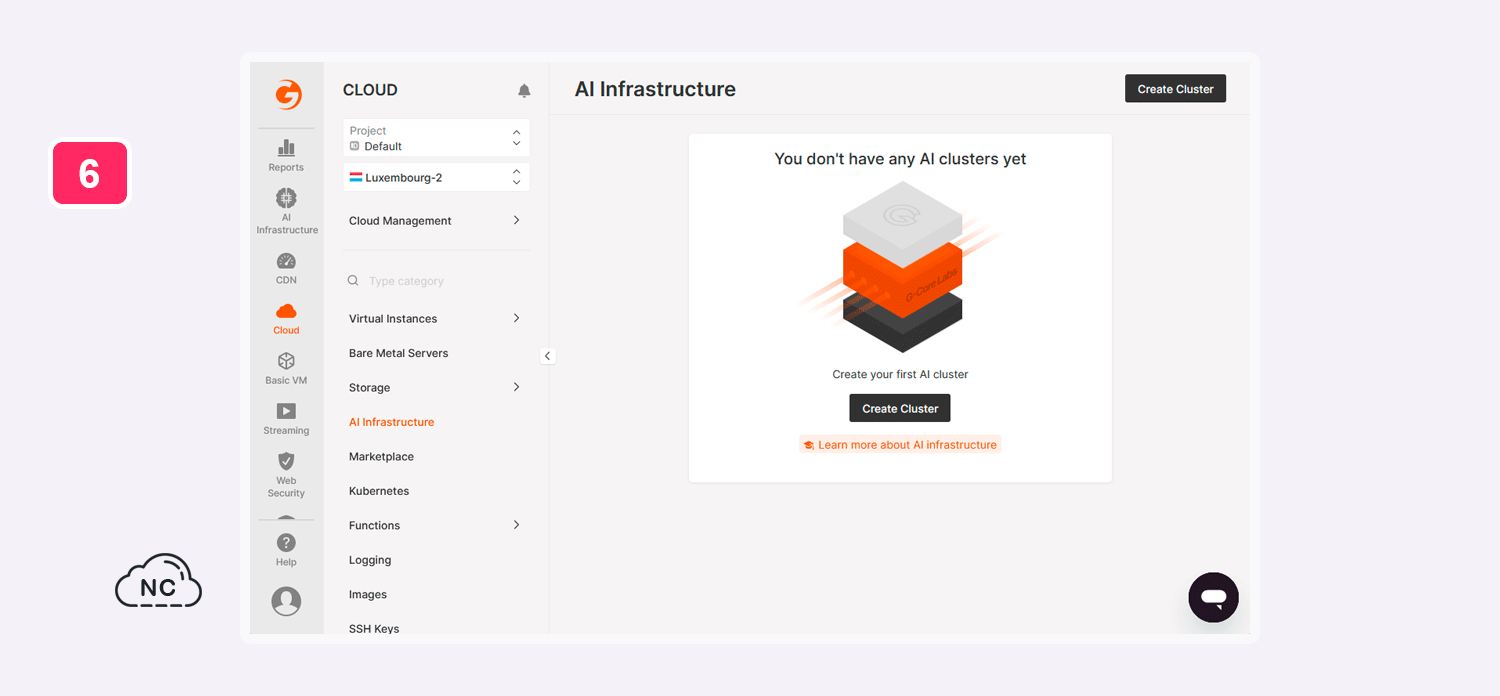Click the Gcore logo icon
The image size is (1500, 696).
coord(288,94)
